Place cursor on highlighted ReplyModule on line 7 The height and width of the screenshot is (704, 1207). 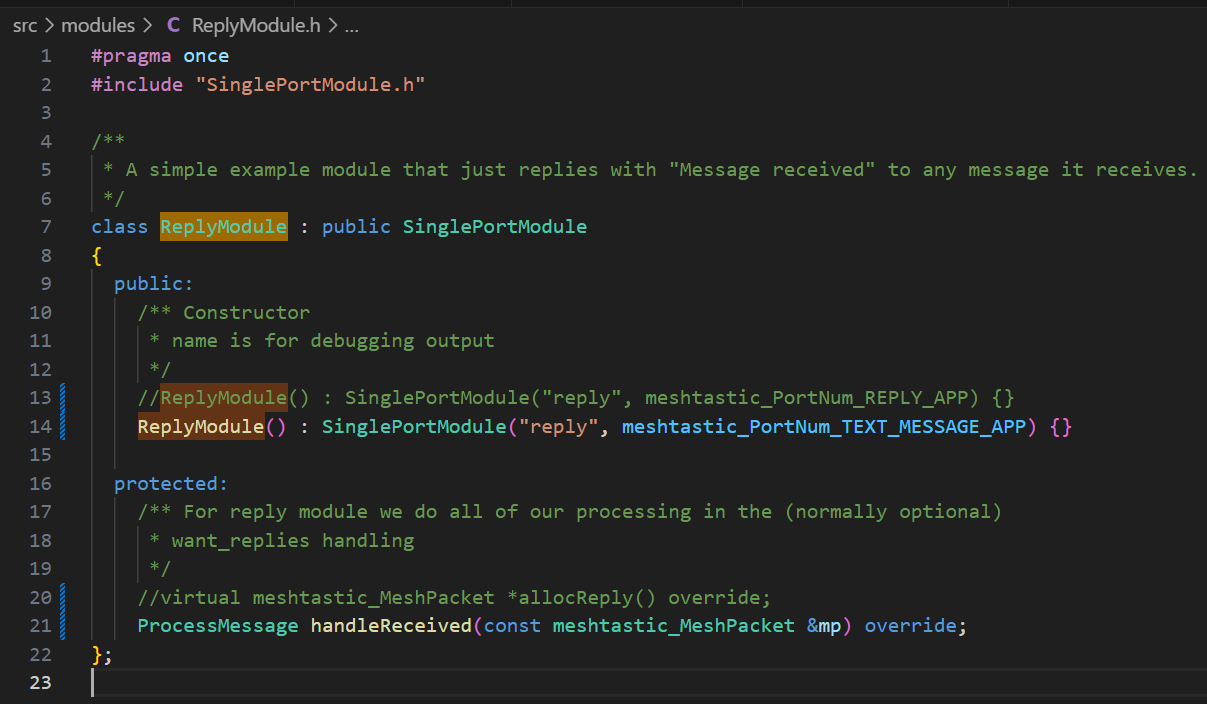[x=224, y=227]
